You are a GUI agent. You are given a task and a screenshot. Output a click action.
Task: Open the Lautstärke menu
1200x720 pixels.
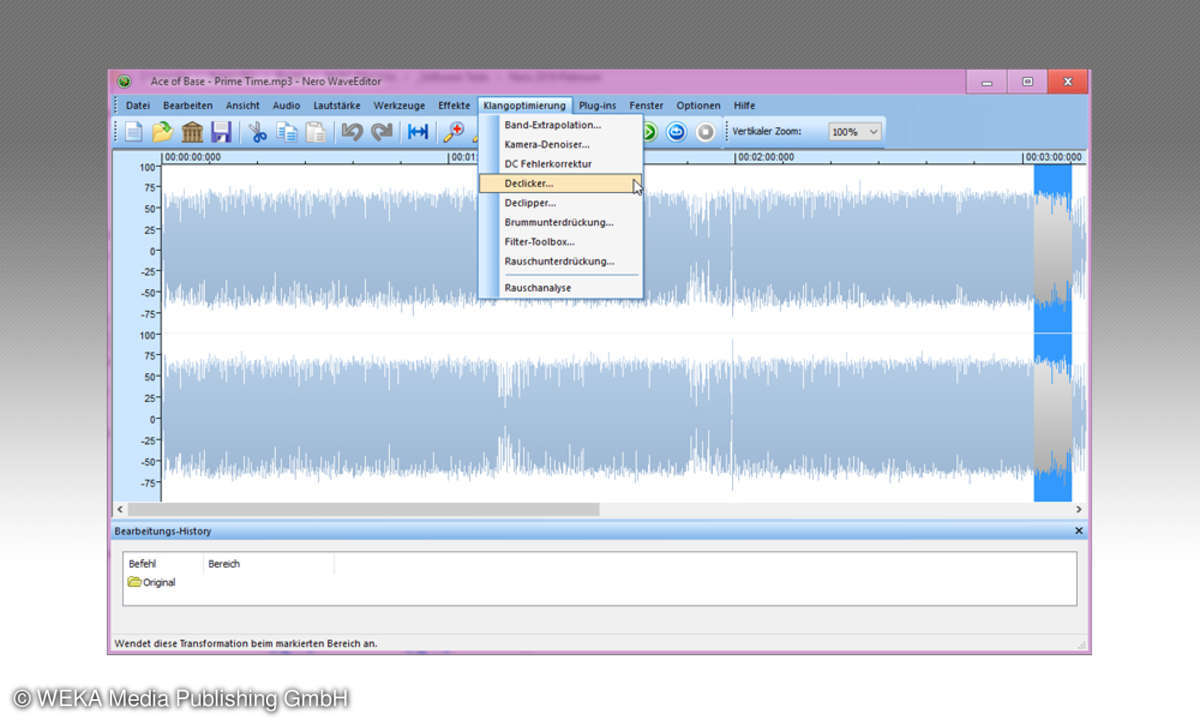[337, 105]
